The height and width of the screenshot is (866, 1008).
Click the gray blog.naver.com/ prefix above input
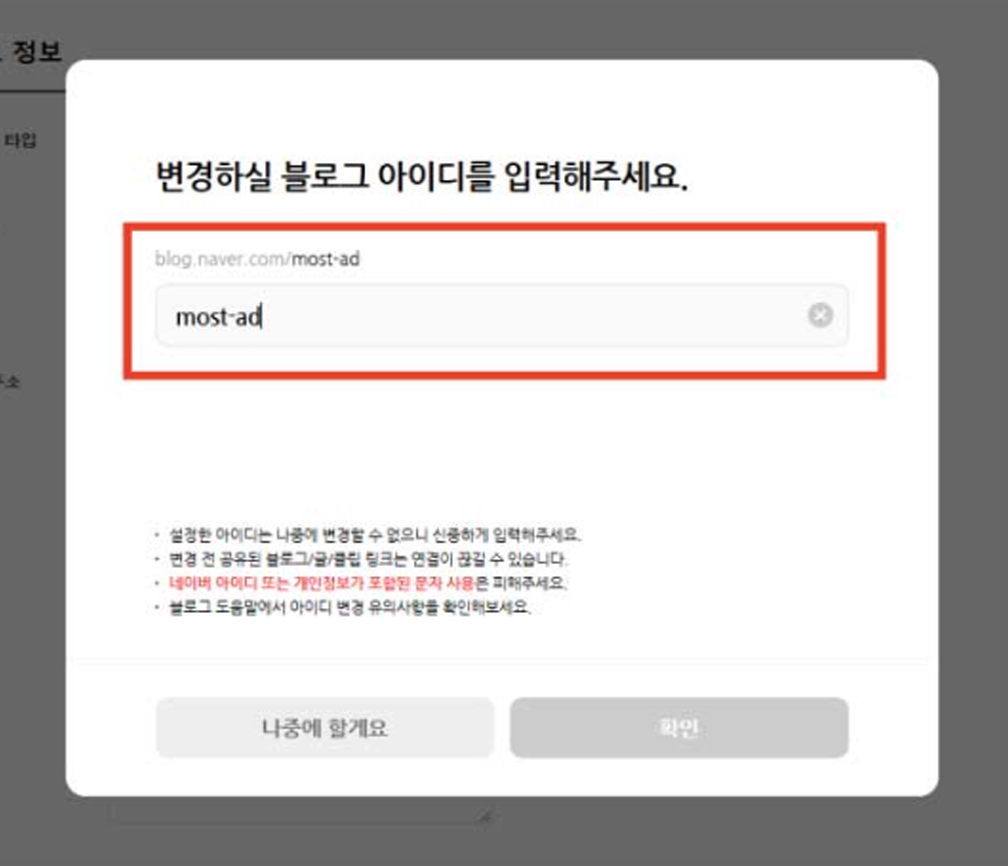tap(222, 259)
